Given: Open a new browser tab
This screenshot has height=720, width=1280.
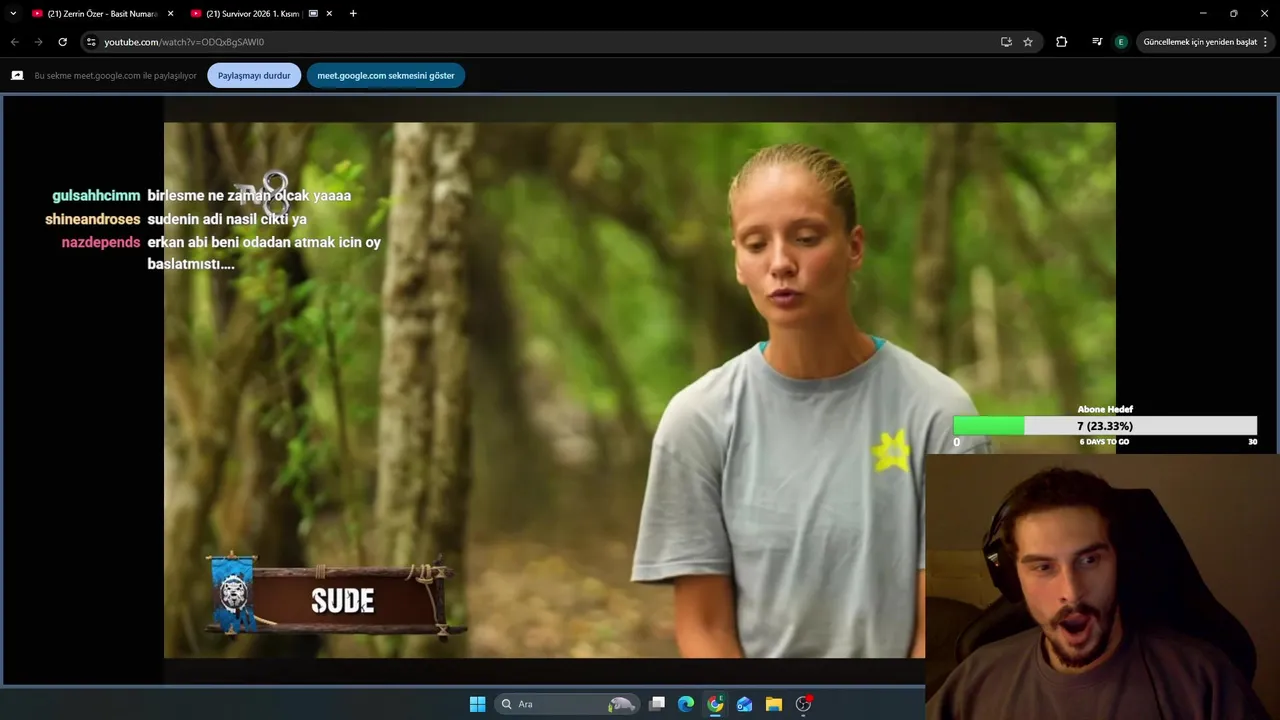Looking at the screenshot, I should tap(353, 13).
